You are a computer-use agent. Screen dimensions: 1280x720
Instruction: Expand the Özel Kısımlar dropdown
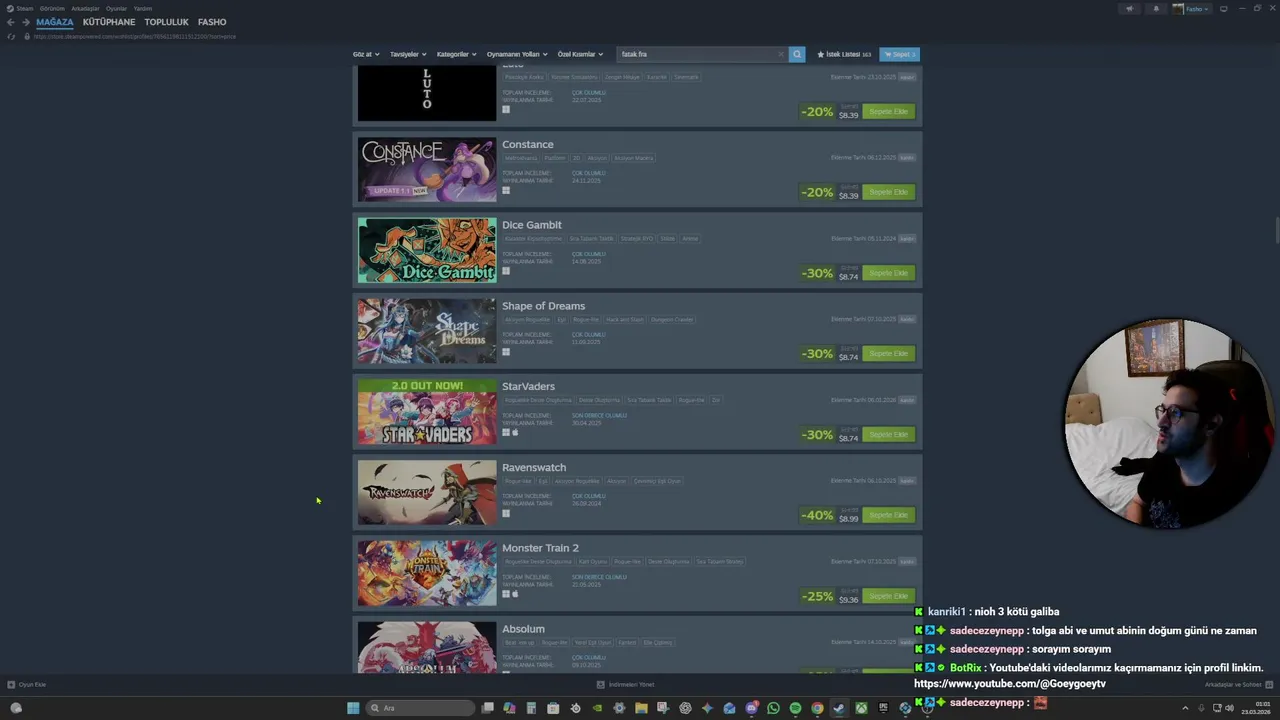point(580,54)
